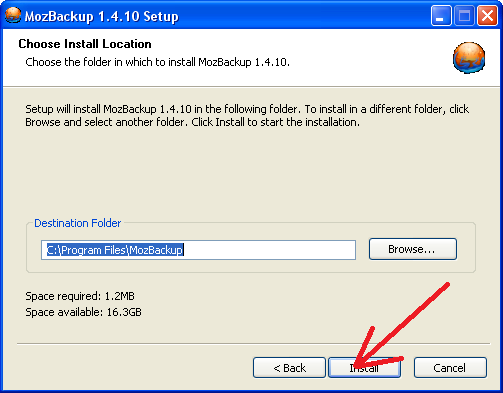Click the 'Space required: 1.2MB' text
The height and width of the screenshot is (393, 503).
pos(80,296)
